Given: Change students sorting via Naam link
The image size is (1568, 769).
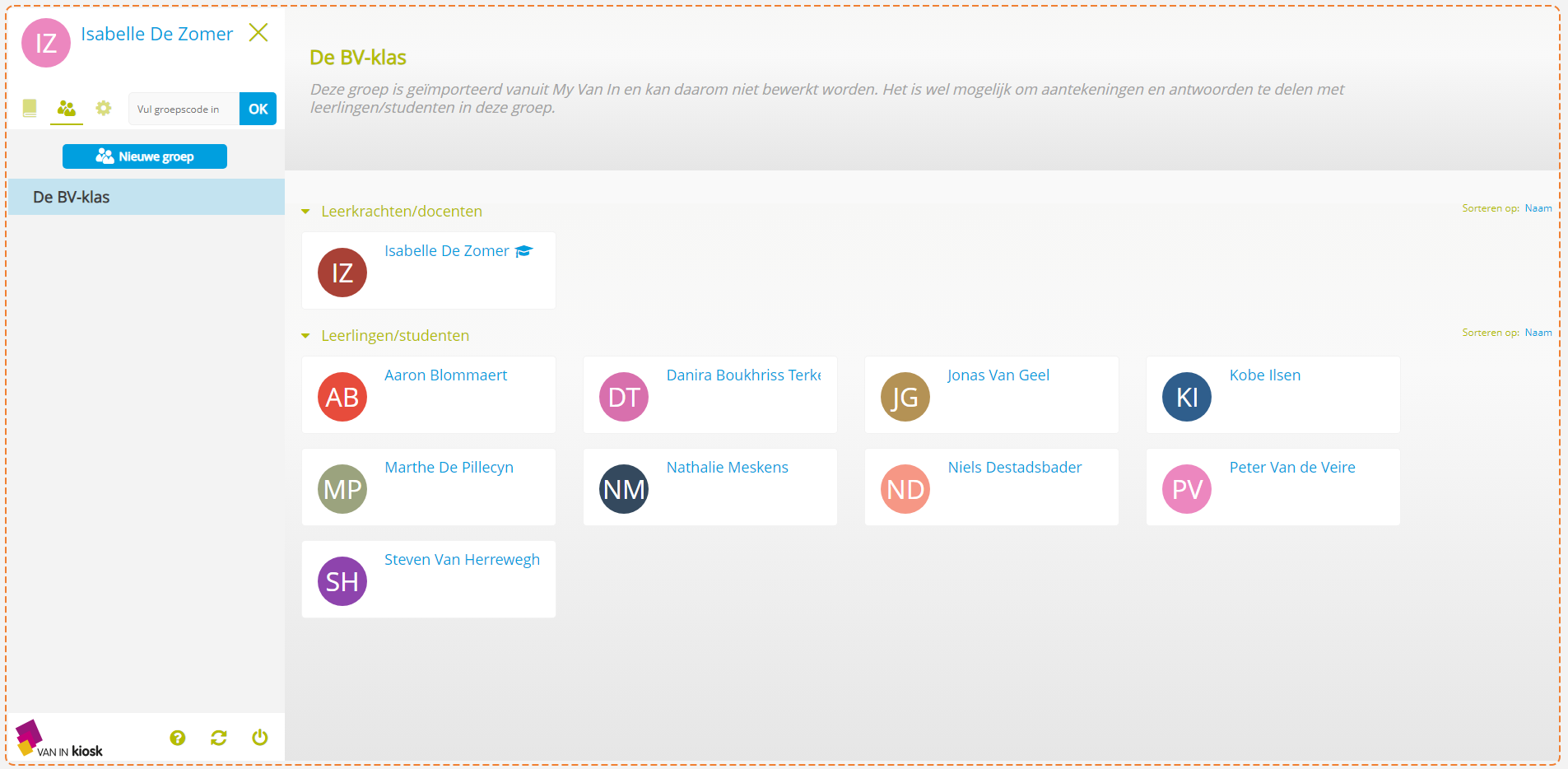Looking at the screenshot, I should (1538, 333).
